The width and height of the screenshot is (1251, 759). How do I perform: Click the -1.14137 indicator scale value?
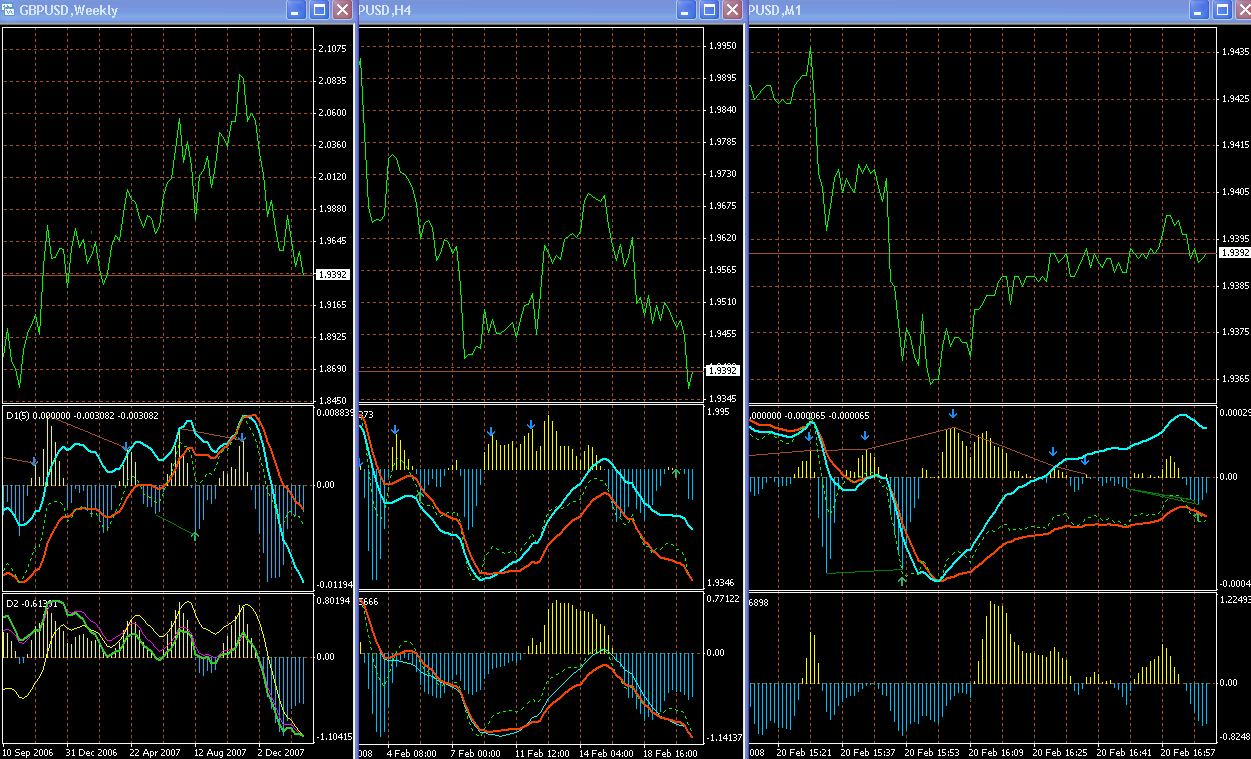723,737
